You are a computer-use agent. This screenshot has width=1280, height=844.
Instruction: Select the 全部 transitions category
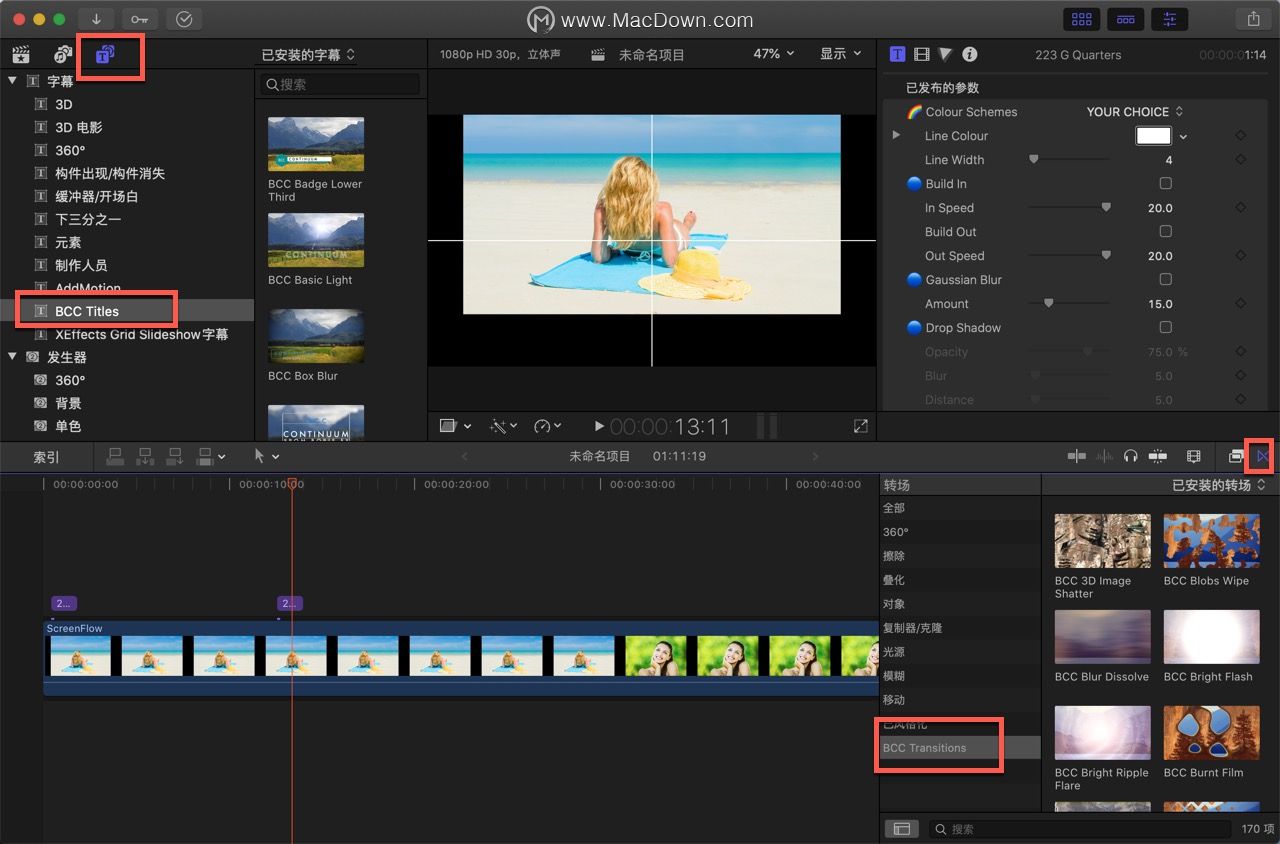[960, 508]
